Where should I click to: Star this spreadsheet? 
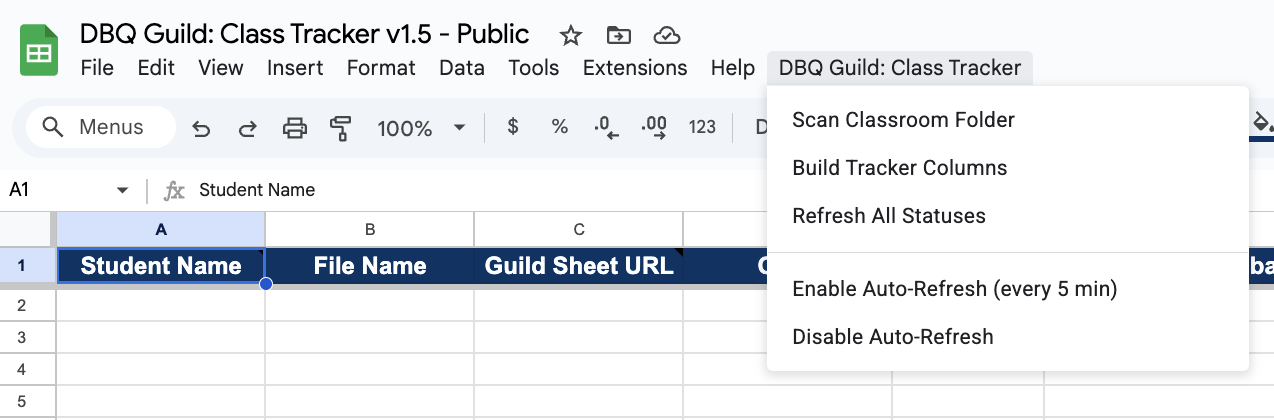(x=571, y=36)
